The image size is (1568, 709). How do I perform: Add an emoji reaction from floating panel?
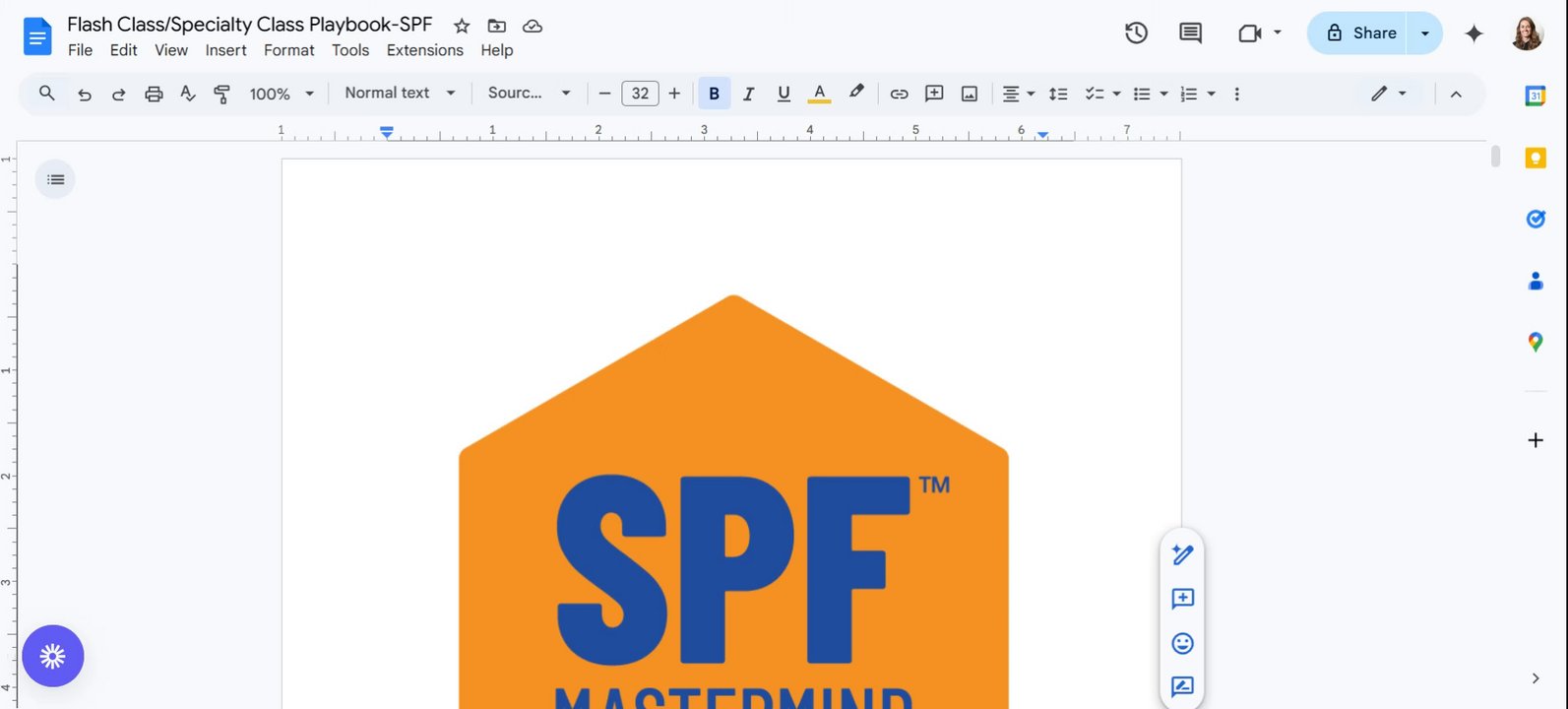click(1182, 643)
